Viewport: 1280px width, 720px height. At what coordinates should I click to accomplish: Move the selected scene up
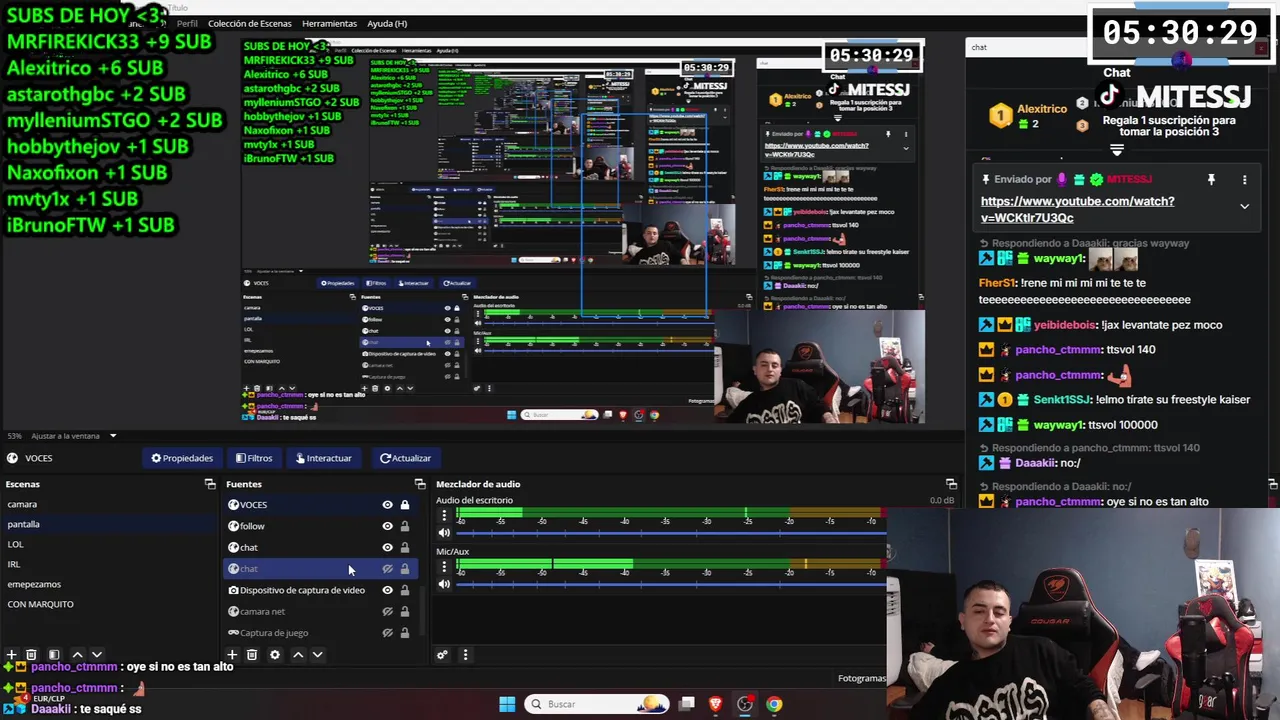click(x=77, y=655)
